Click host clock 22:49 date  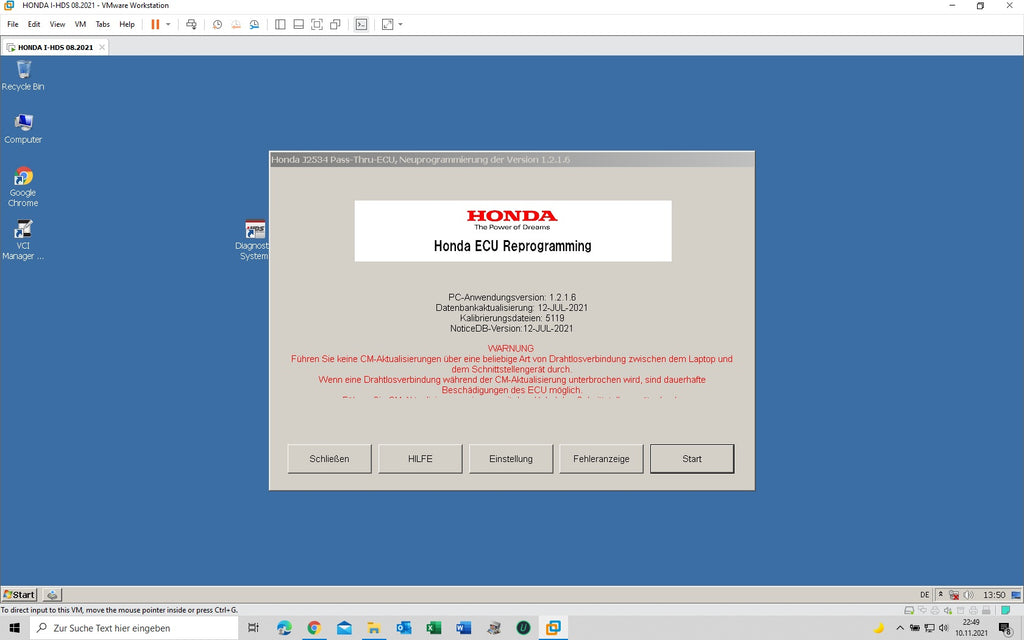tap(971, 628)
